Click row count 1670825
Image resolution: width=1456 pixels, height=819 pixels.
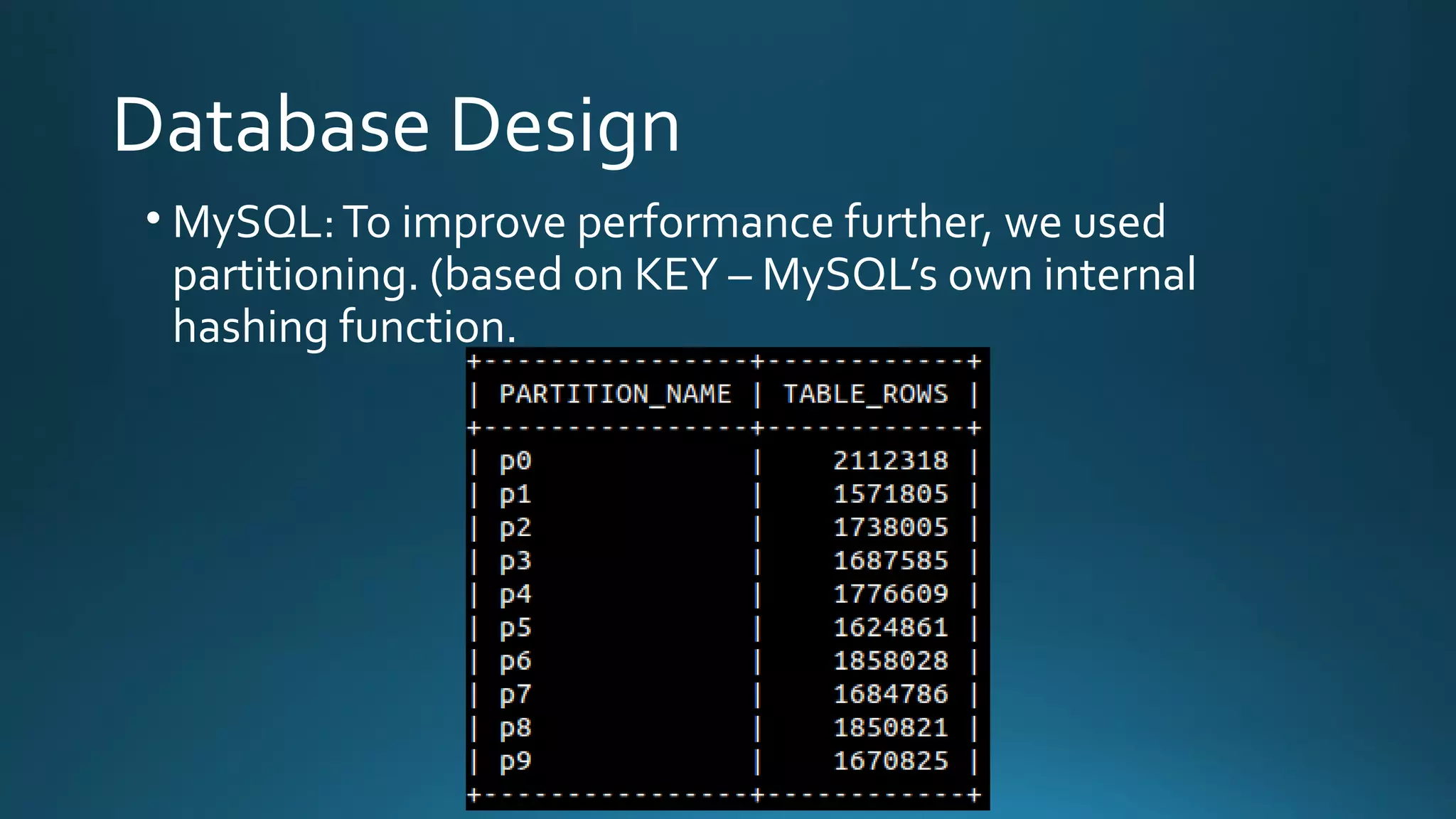click(x=890, y=761)
